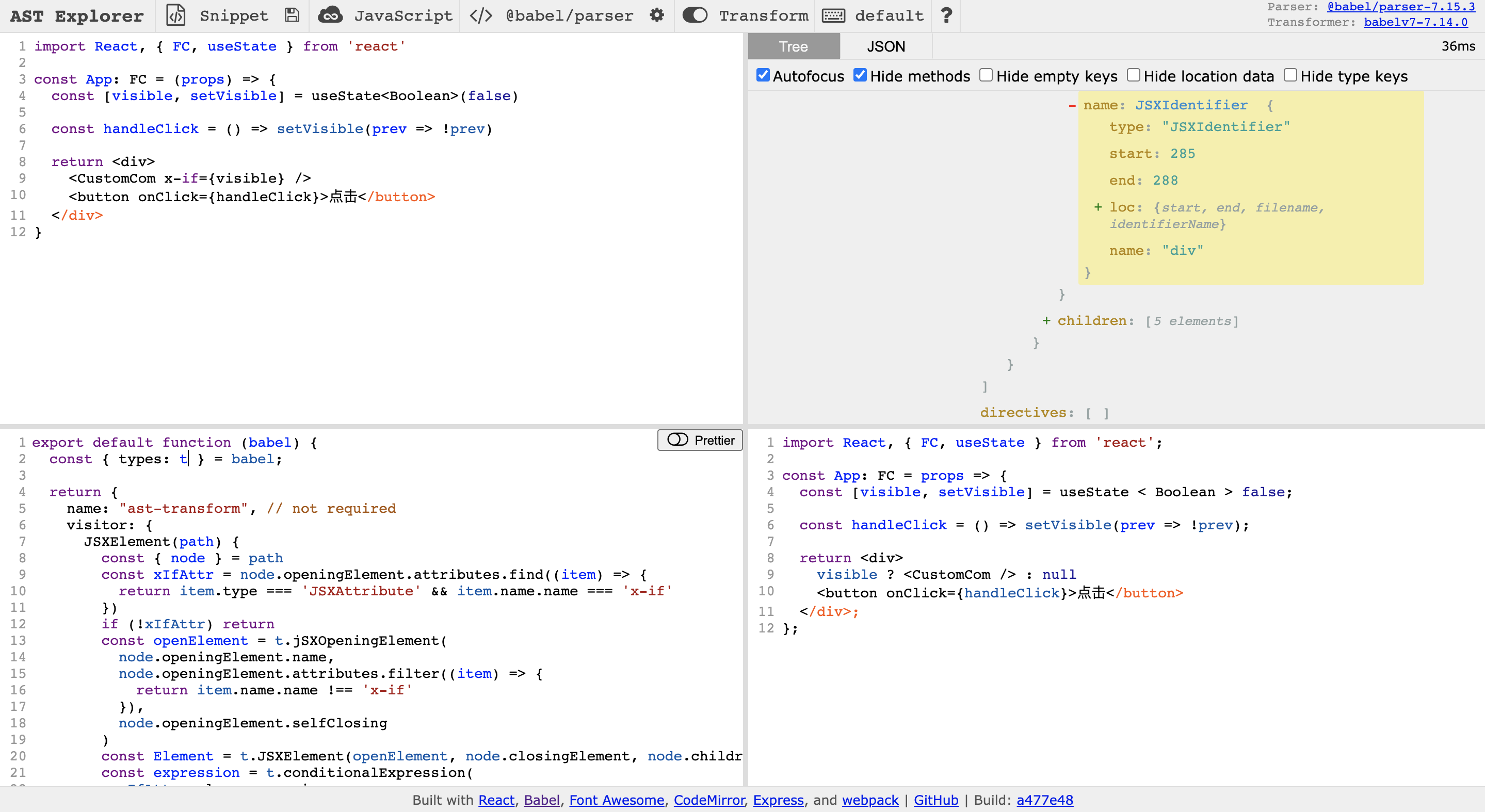Select the Tree tab

pos(793,46)
